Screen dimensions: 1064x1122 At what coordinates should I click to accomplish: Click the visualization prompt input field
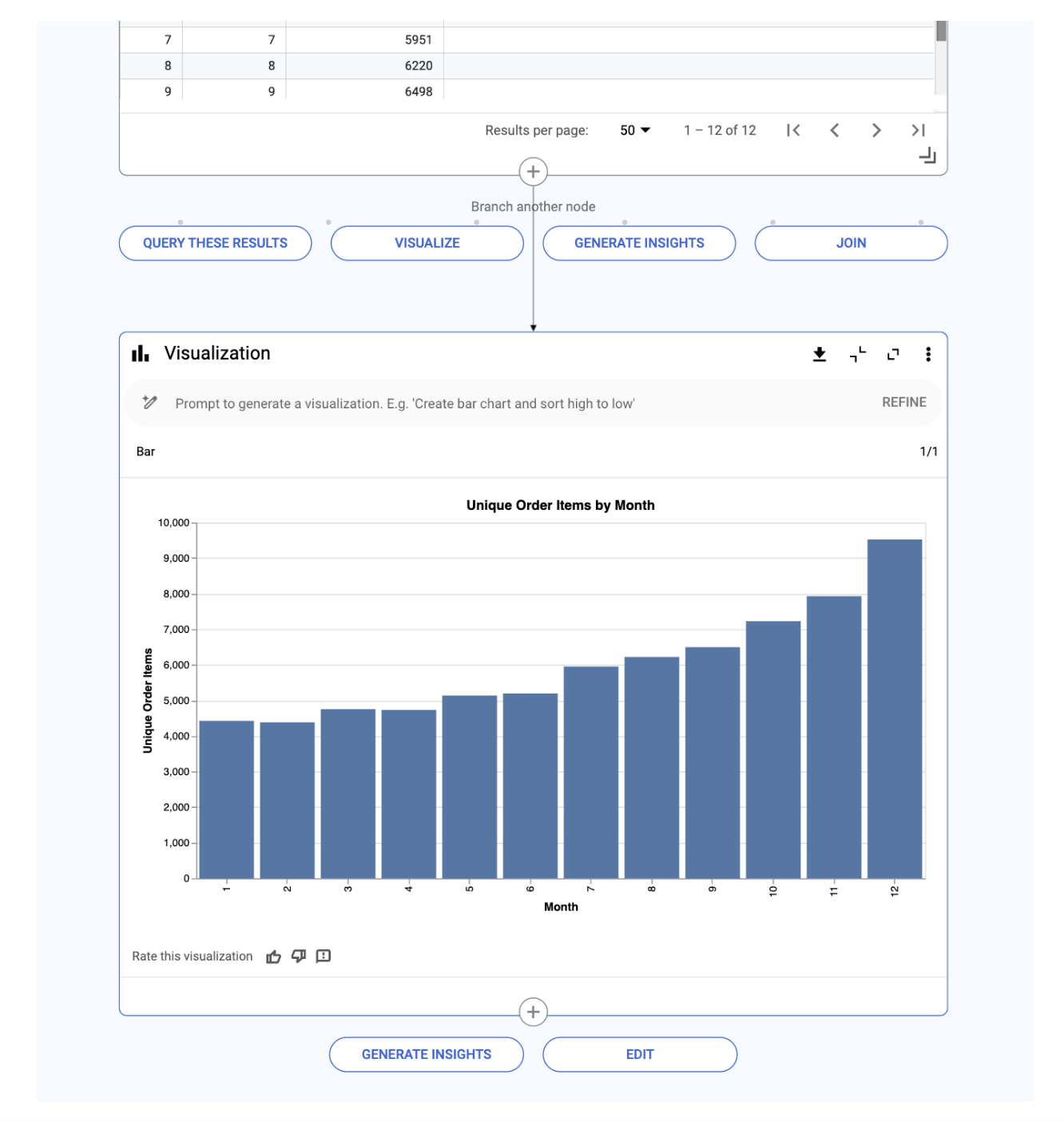point(511,404)
